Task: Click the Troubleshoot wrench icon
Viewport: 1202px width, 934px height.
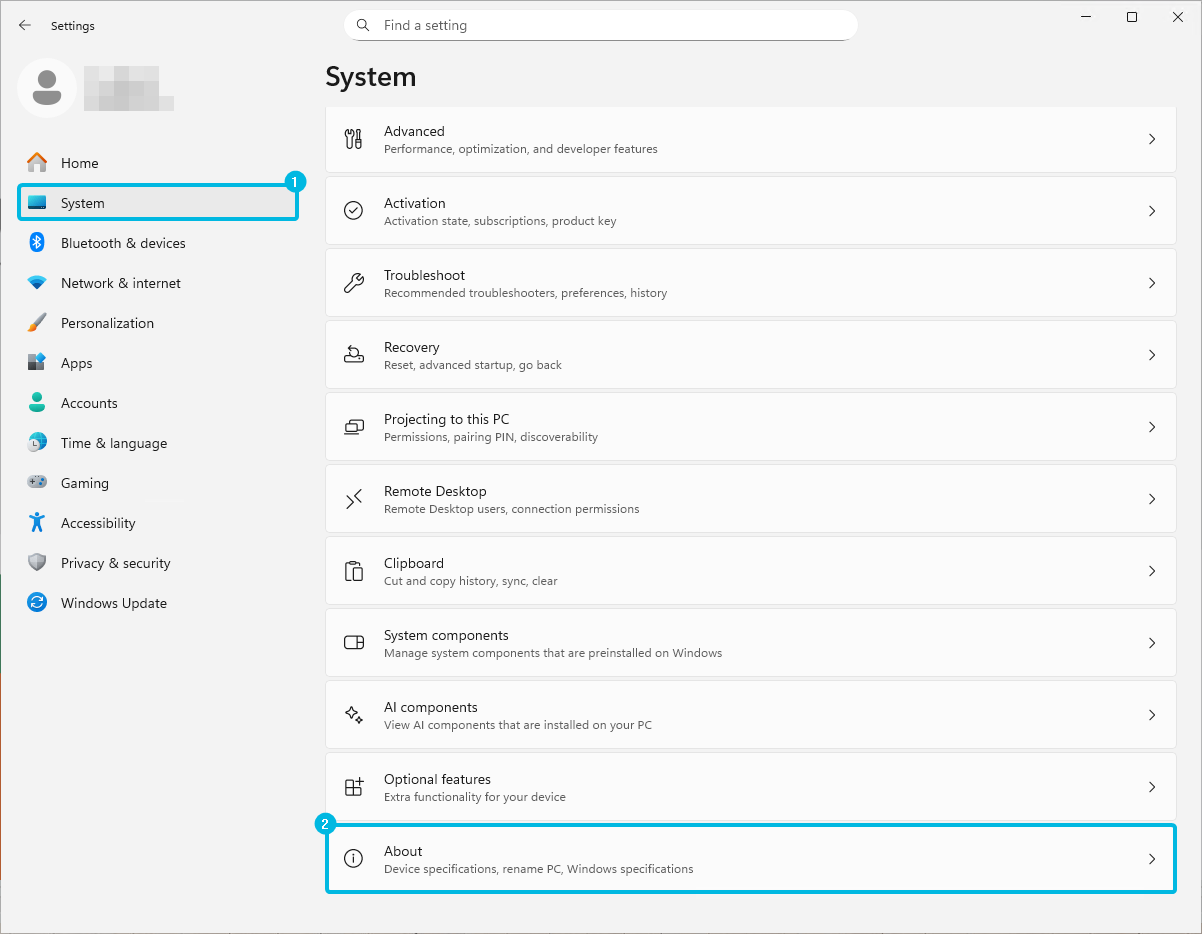Action: click(353, 283)
